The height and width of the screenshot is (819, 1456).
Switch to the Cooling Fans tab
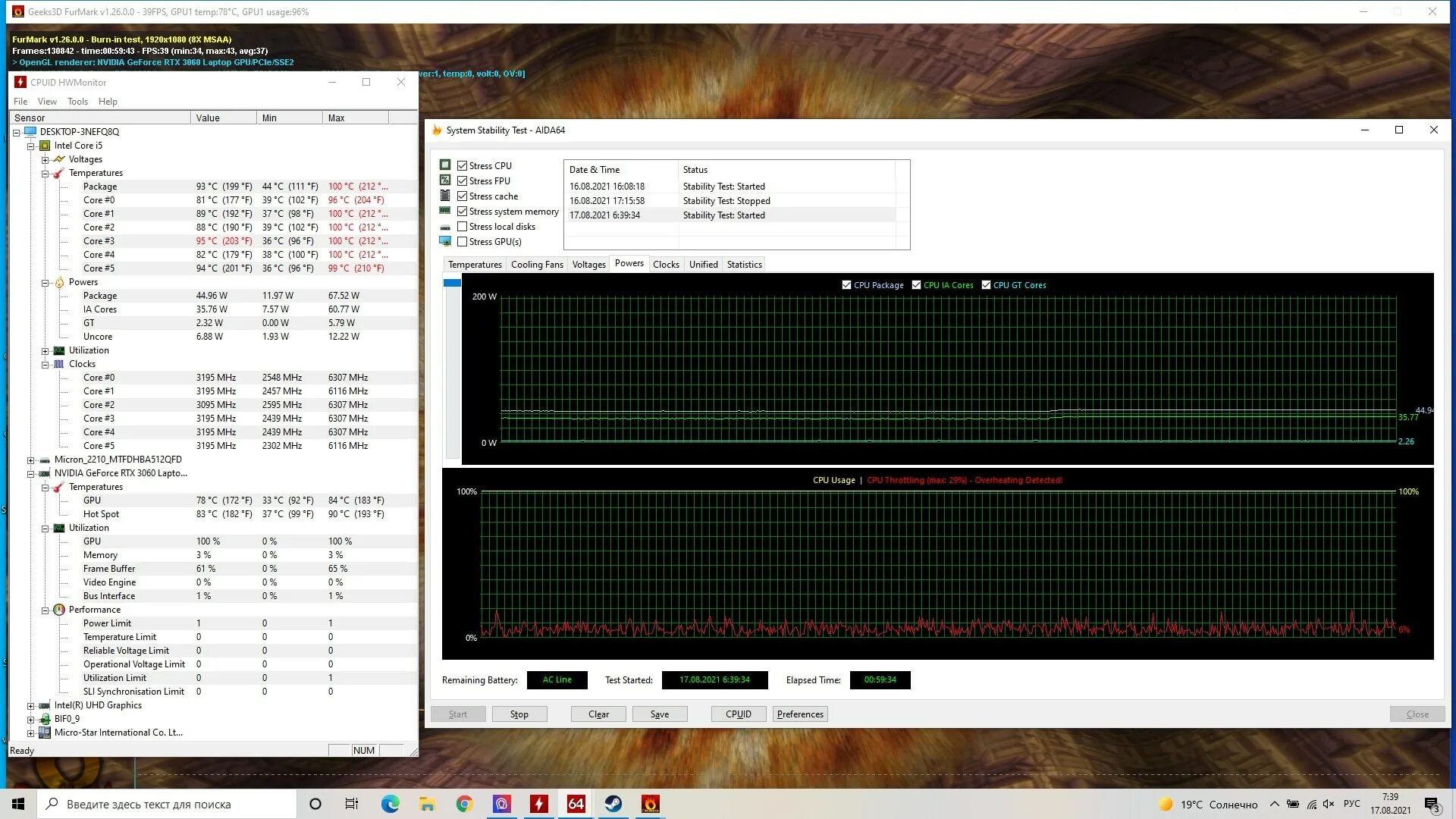tap(536, 265)
